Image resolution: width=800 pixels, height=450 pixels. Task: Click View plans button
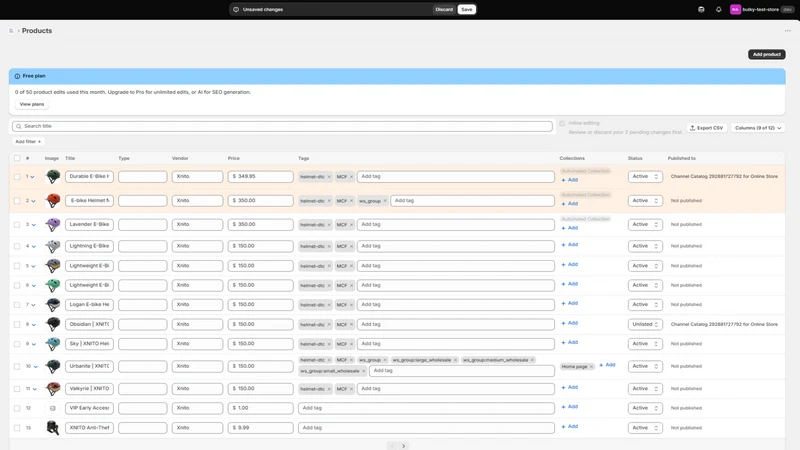click(x=32, y=104)
